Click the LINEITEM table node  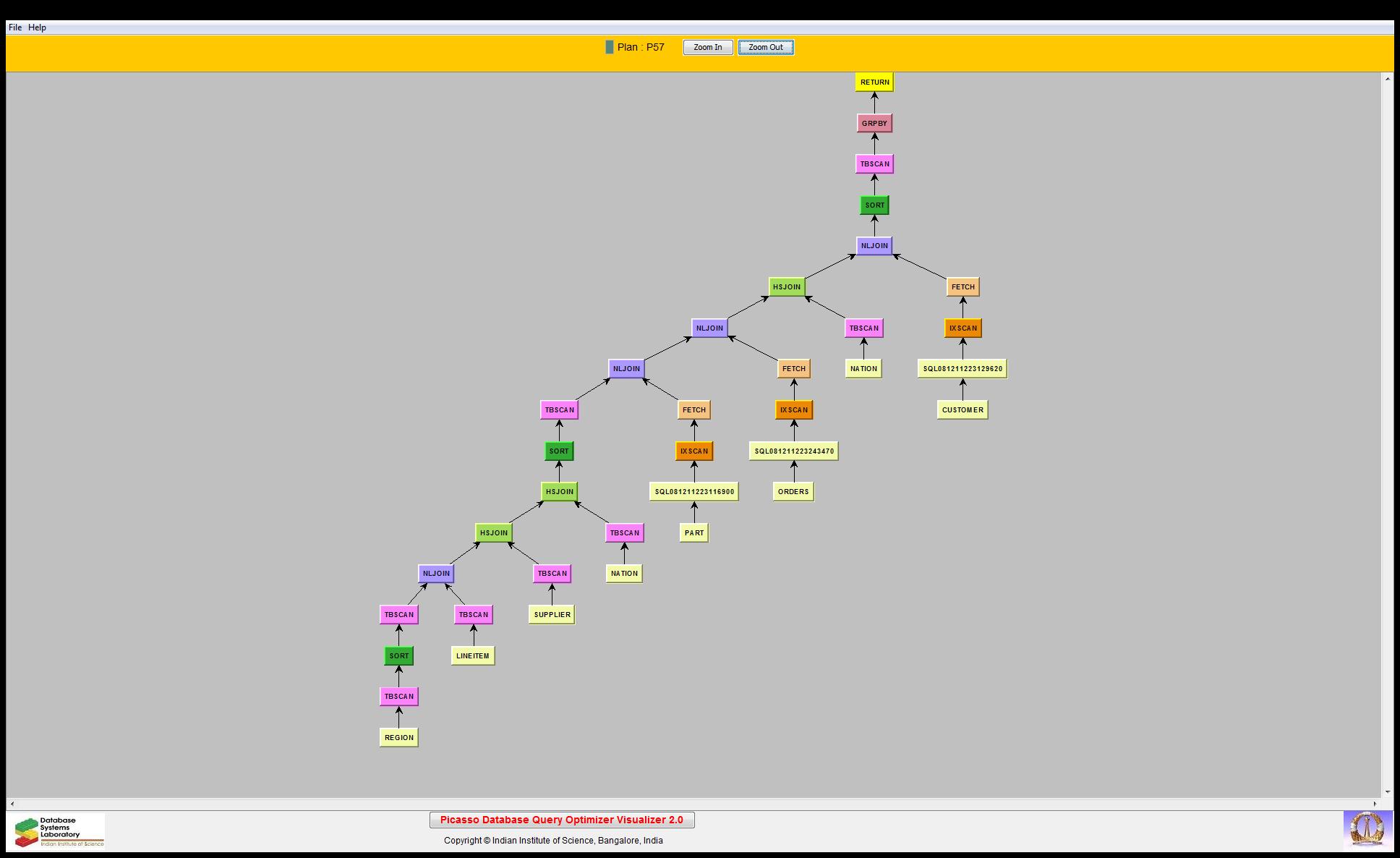(472, 656)
